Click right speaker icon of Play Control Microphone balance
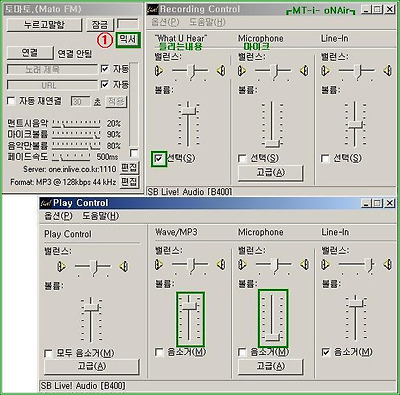Image resolution: width=400 pixels, height=395 pixels. pyautogui.click(x=304, y=265)
